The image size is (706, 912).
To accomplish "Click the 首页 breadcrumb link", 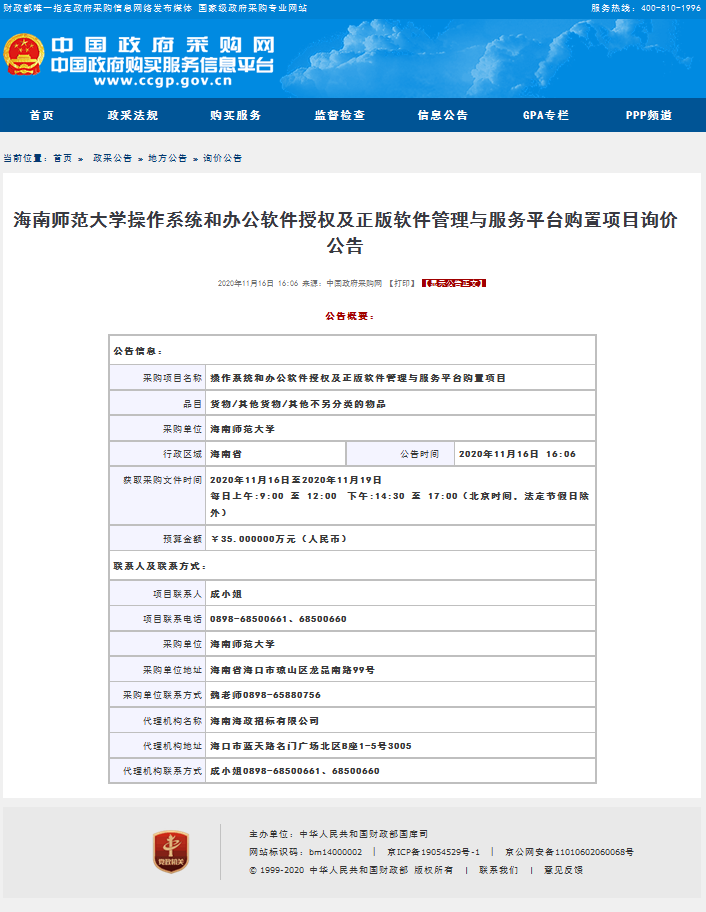I will click(63, 158).
